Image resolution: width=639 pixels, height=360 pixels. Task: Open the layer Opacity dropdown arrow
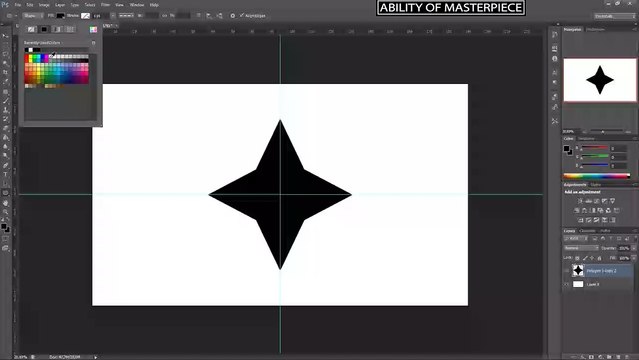(x=633, y=248)
